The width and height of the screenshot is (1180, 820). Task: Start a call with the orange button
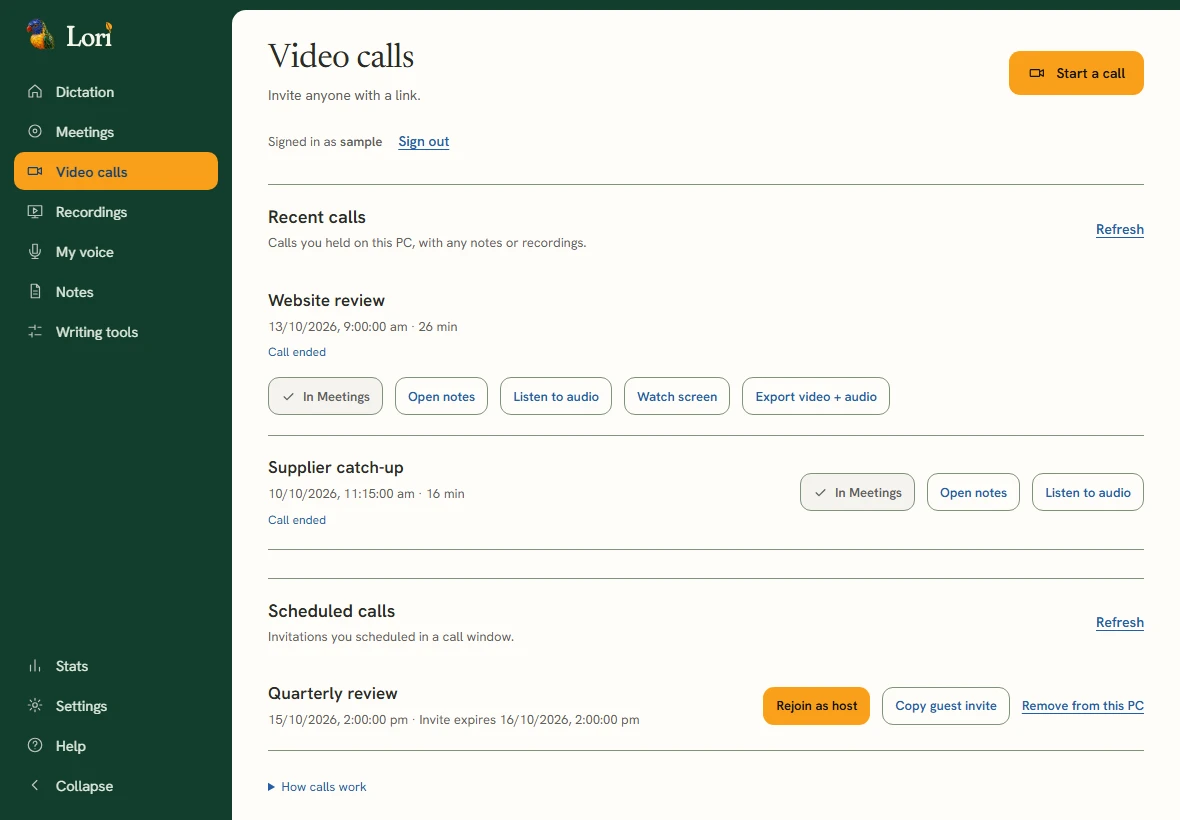tap(1076, 73)
